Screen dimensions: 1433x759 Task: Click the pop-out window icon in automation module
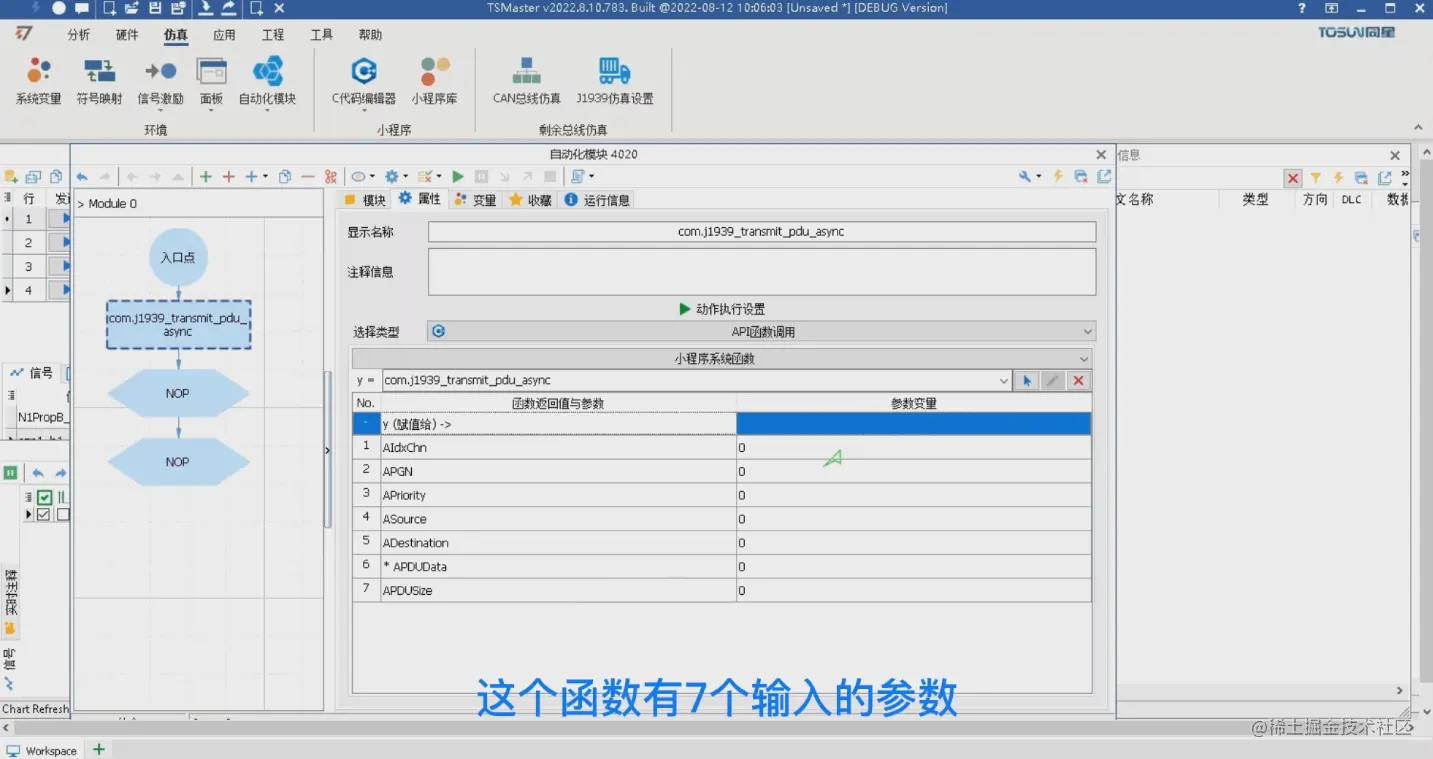pos(1104,176)
